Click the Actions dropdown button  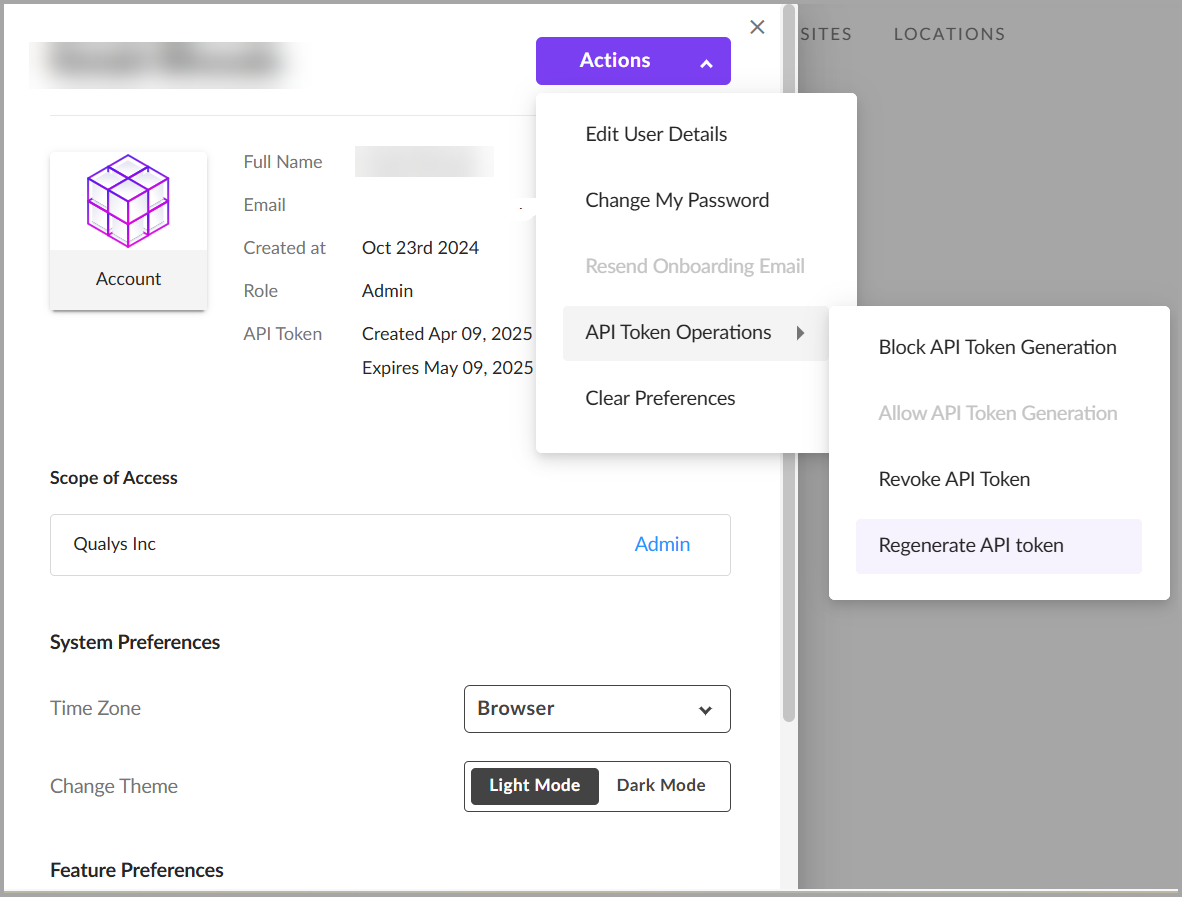[x=632, y=61]
